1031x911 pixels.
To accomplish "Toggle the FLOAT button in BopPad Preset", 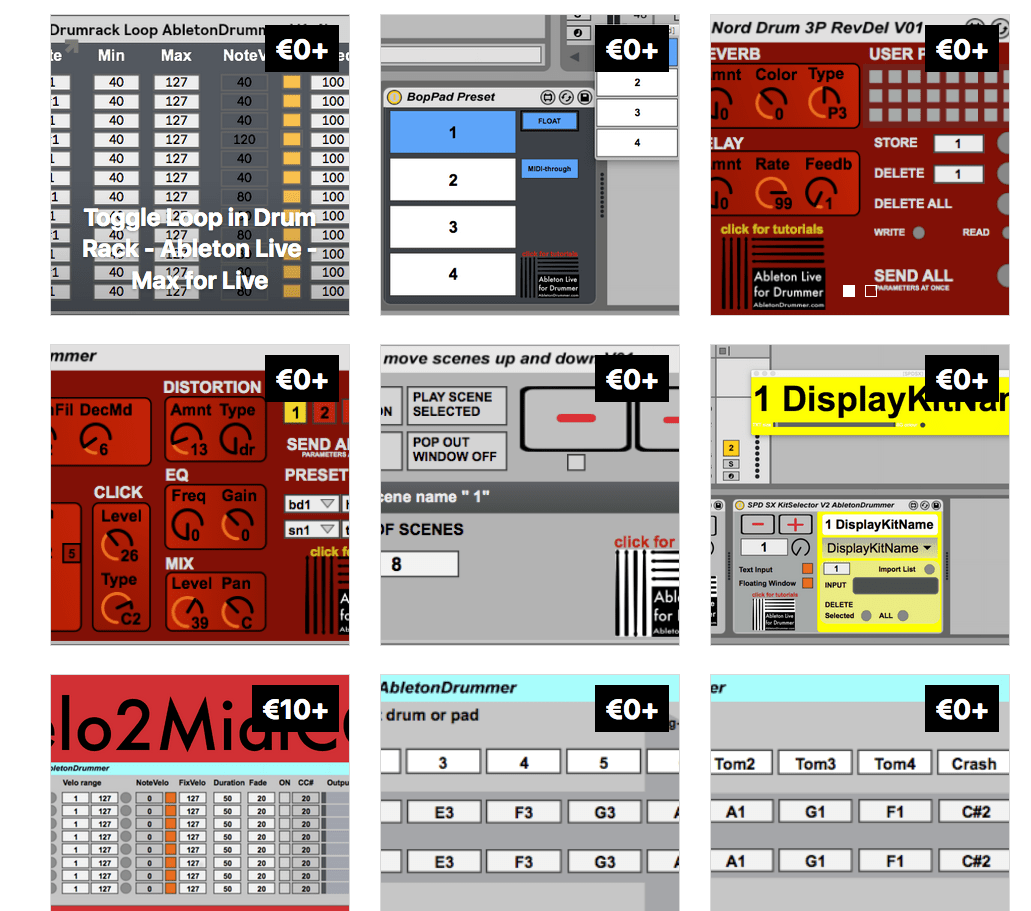I will (550, 121).
